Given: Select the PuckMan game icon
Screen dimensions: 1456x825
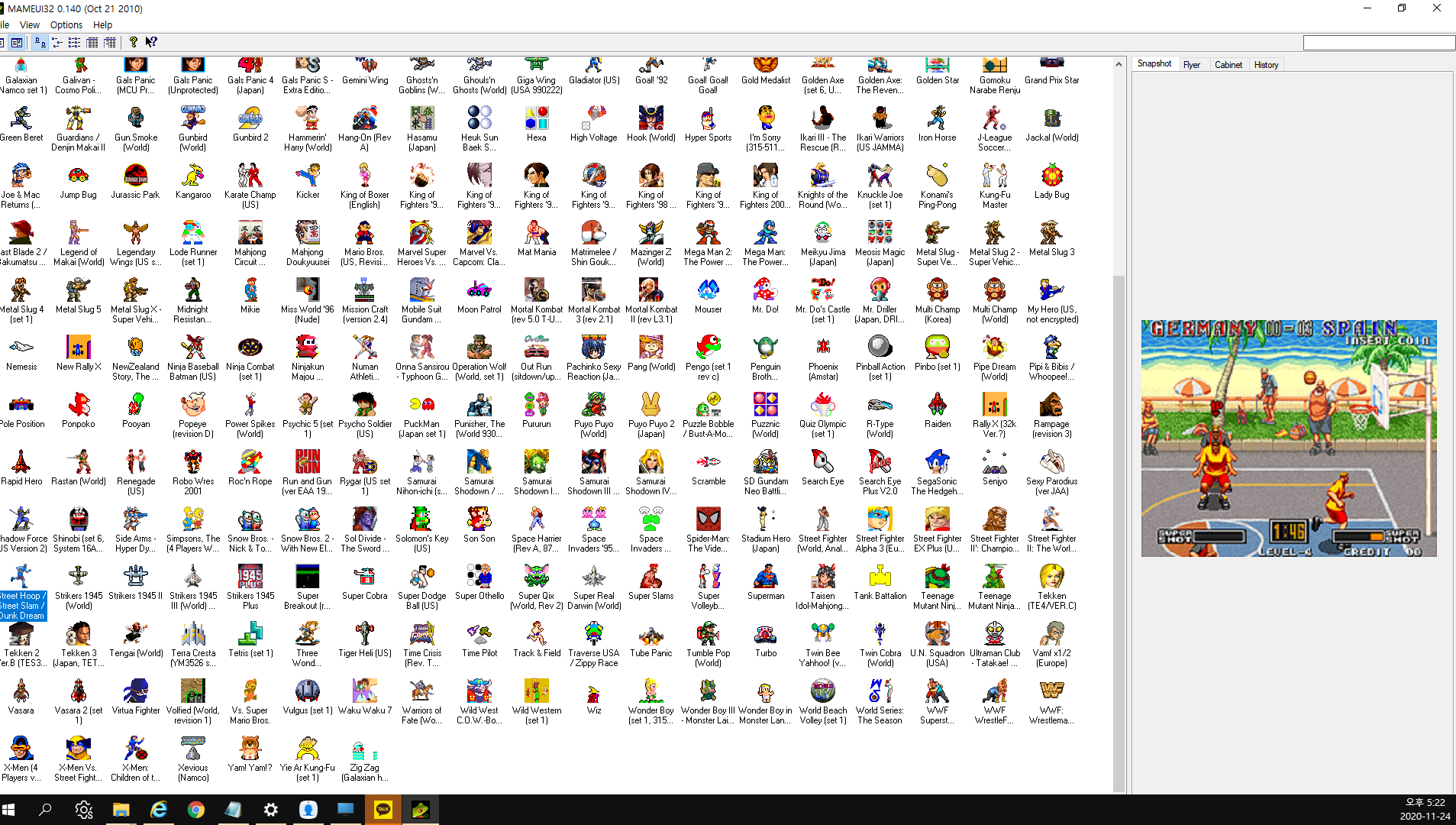Looking at the screenshot, I should 422,405.
